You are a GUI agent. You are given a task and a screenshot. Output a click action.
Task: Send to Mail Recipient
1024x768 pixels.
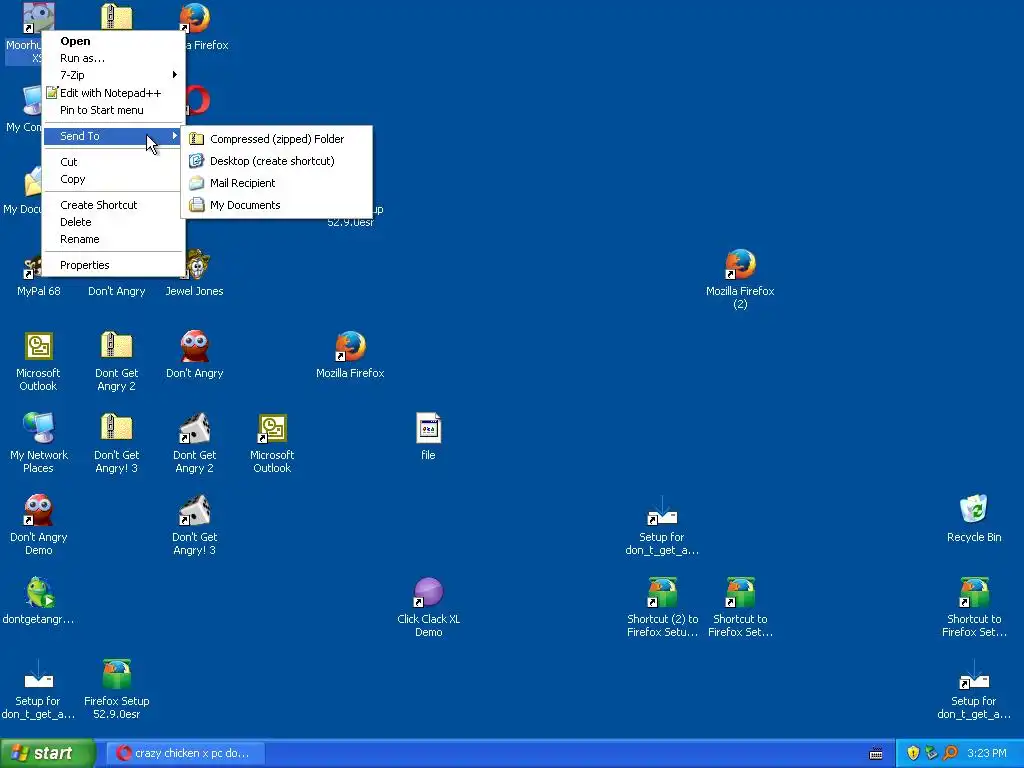pyautogui.click(x=277, y=184)
